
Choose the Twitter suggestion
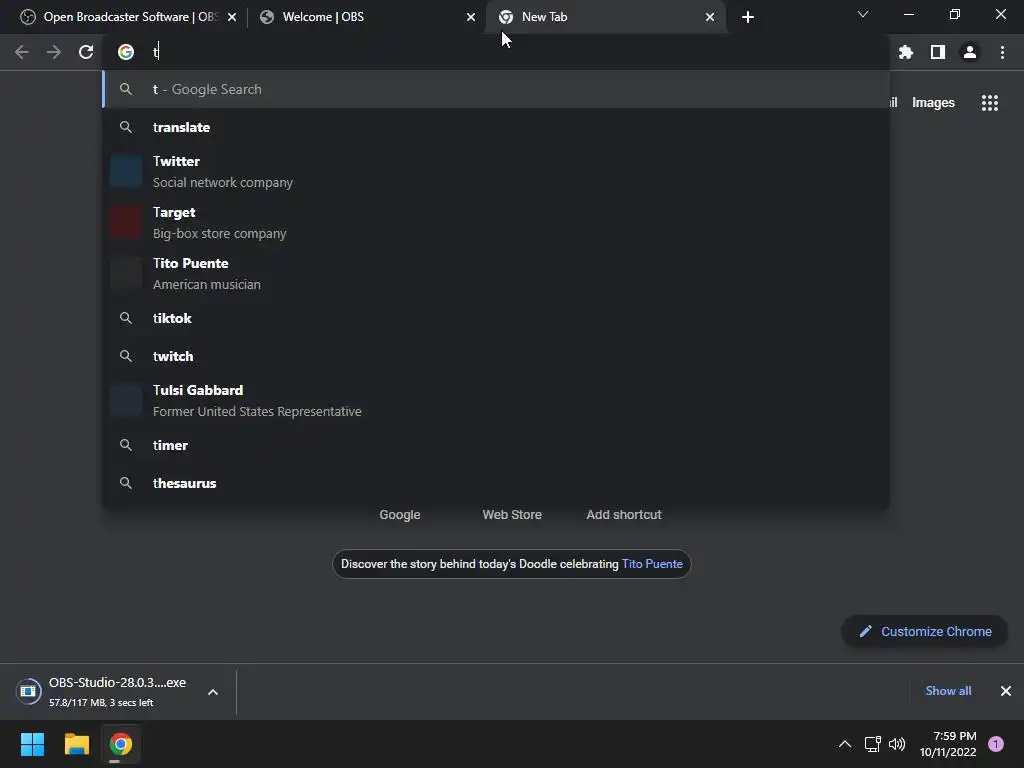(x=496, y=172)
